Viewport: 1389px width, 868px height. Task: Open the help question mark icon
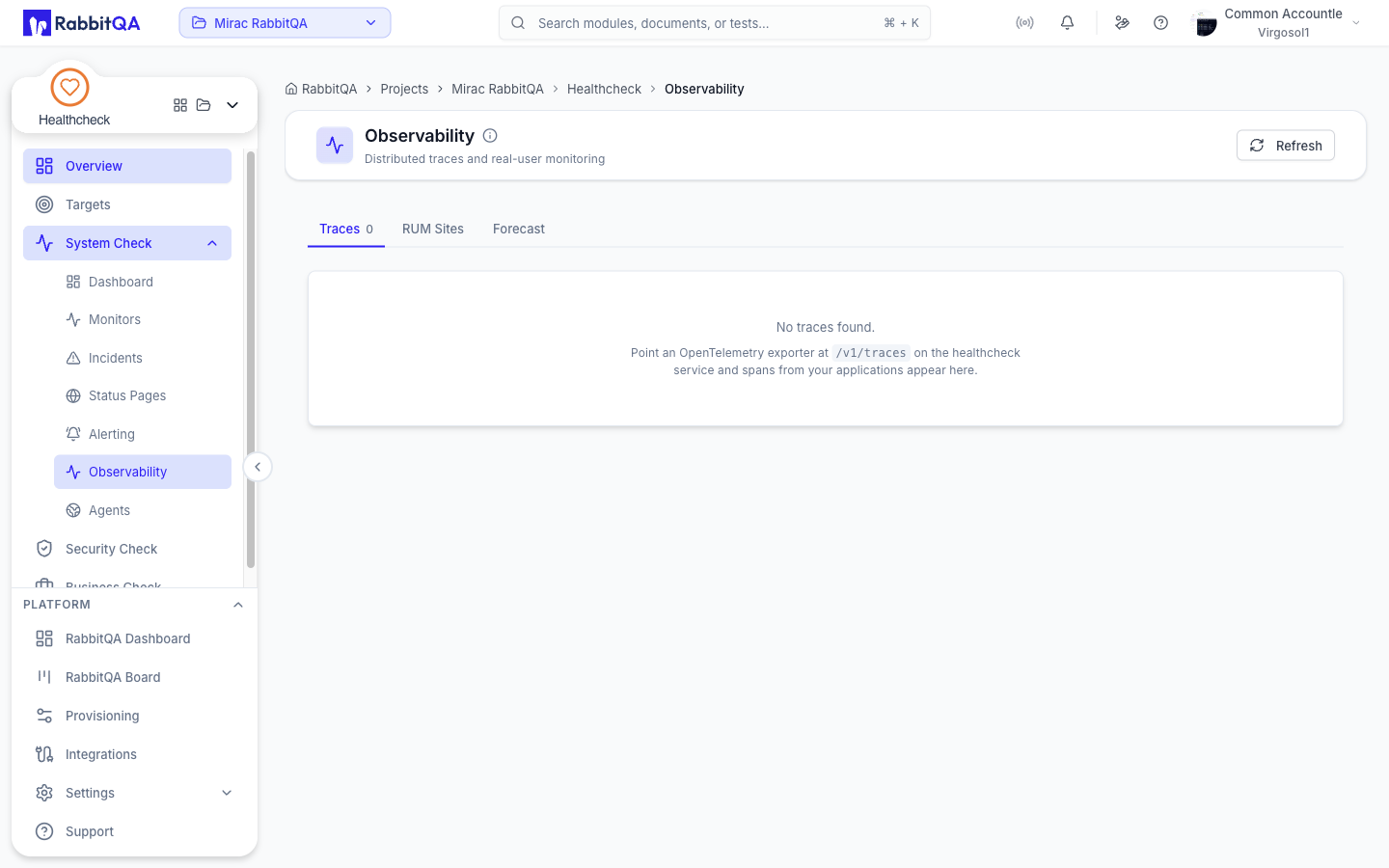1160,23
